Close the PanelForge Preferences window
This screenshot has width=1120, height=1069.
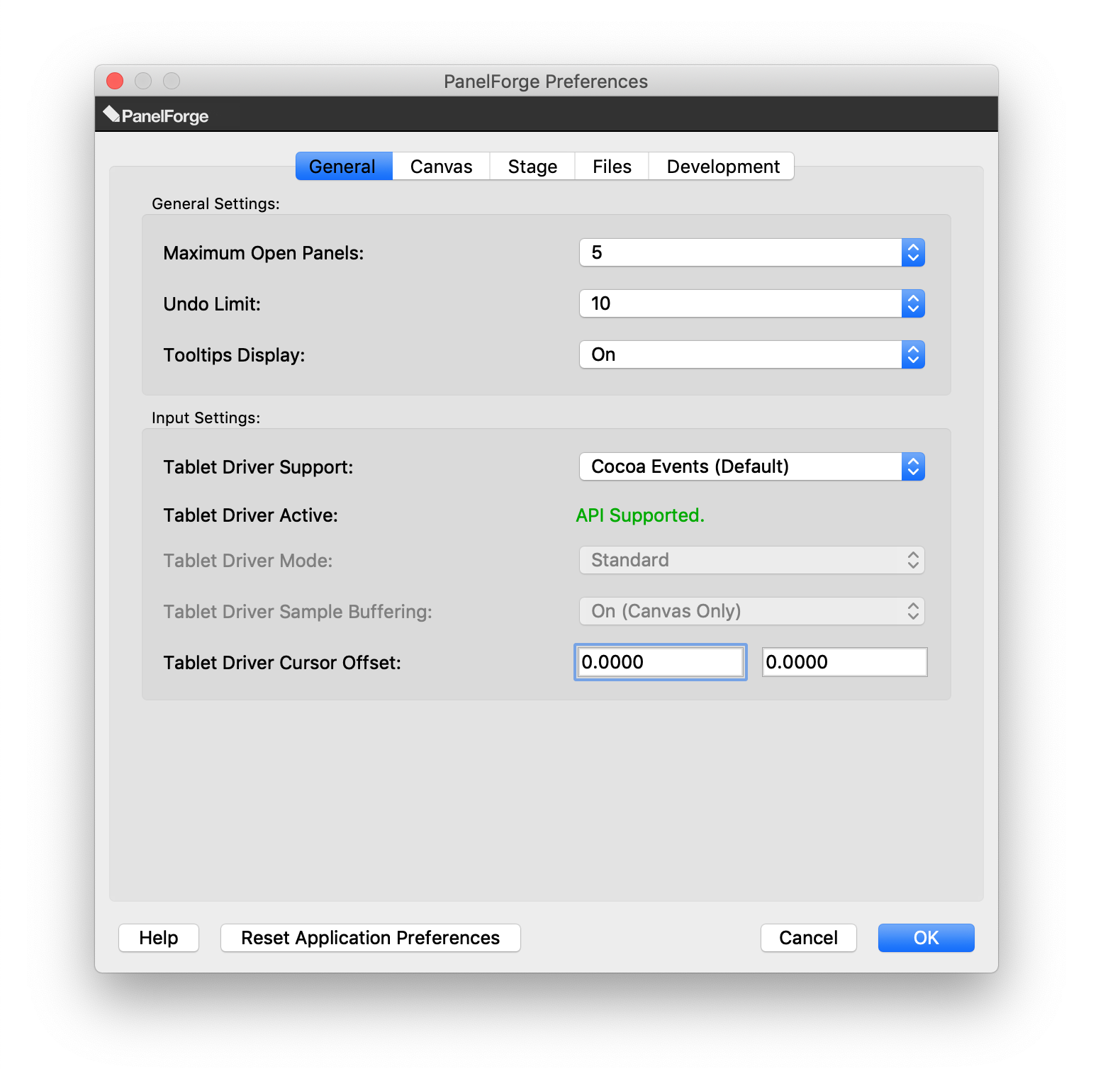(x=115, y=81)
